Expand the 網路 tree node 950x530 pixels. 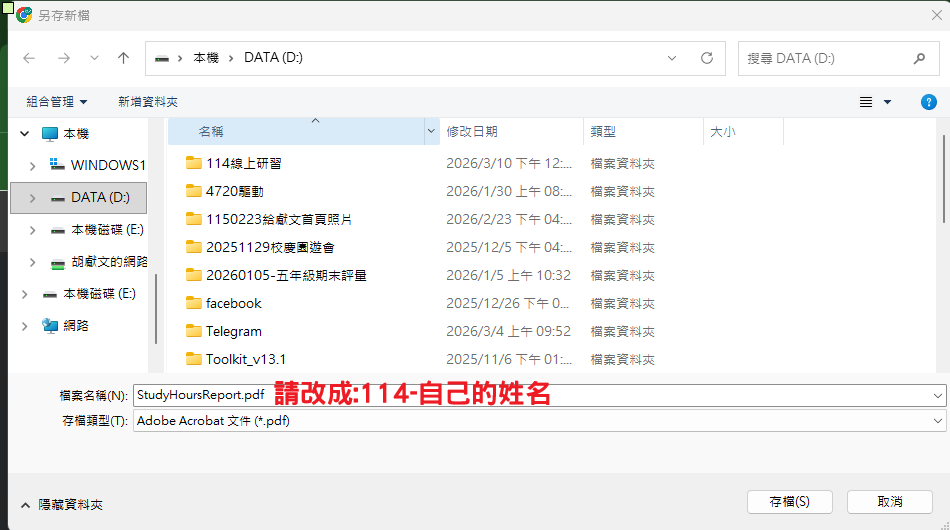point(25,326)
